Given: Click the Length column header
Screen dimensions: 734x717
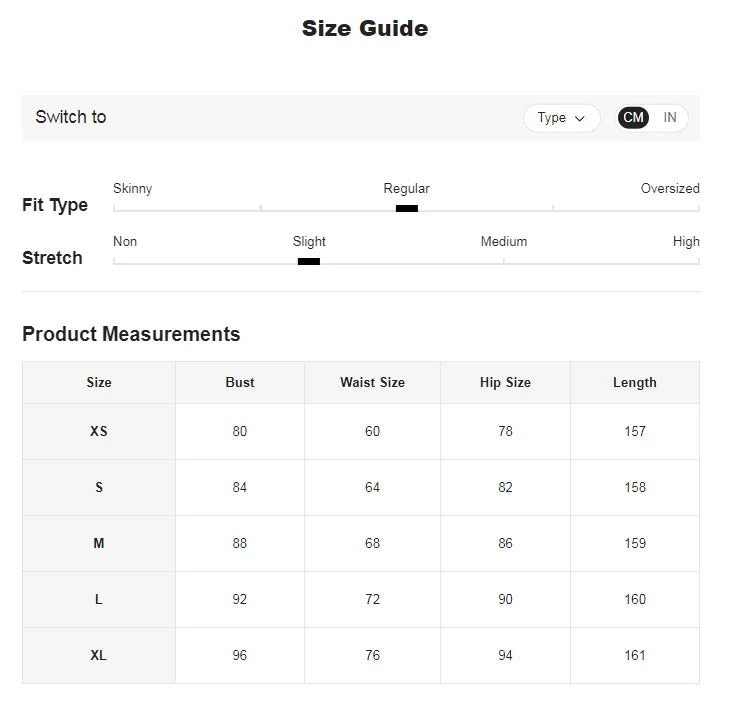Looking at the screenshot, I should pyautogui.click(x=635, y=383).
